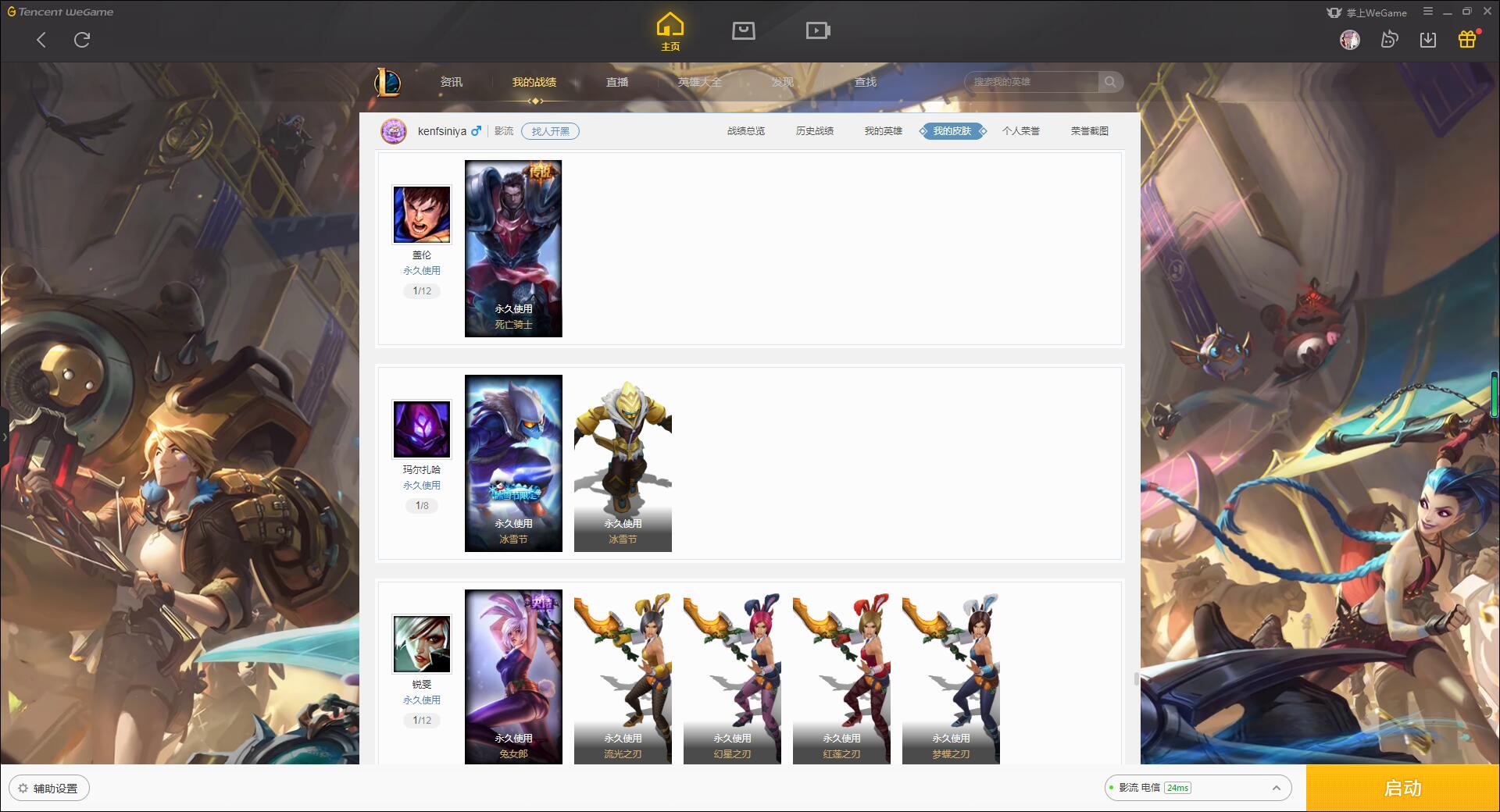Click the server dropdown chevron arrow
The width and height of the screenshot is (1500, 812).
pos(1276,789)
